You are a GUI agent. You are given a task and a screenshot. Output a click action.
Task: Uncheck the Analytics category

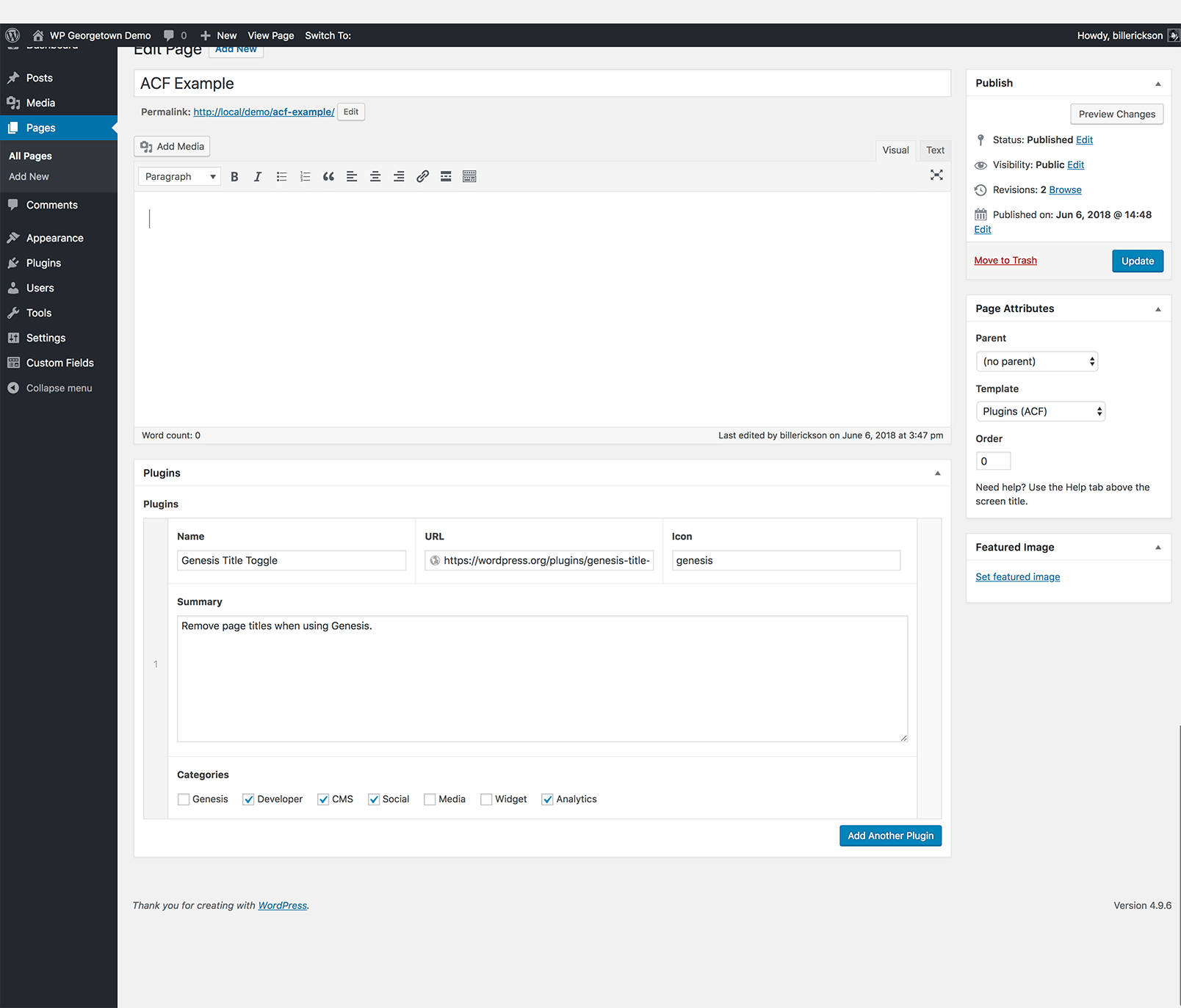tap(547, 799)
